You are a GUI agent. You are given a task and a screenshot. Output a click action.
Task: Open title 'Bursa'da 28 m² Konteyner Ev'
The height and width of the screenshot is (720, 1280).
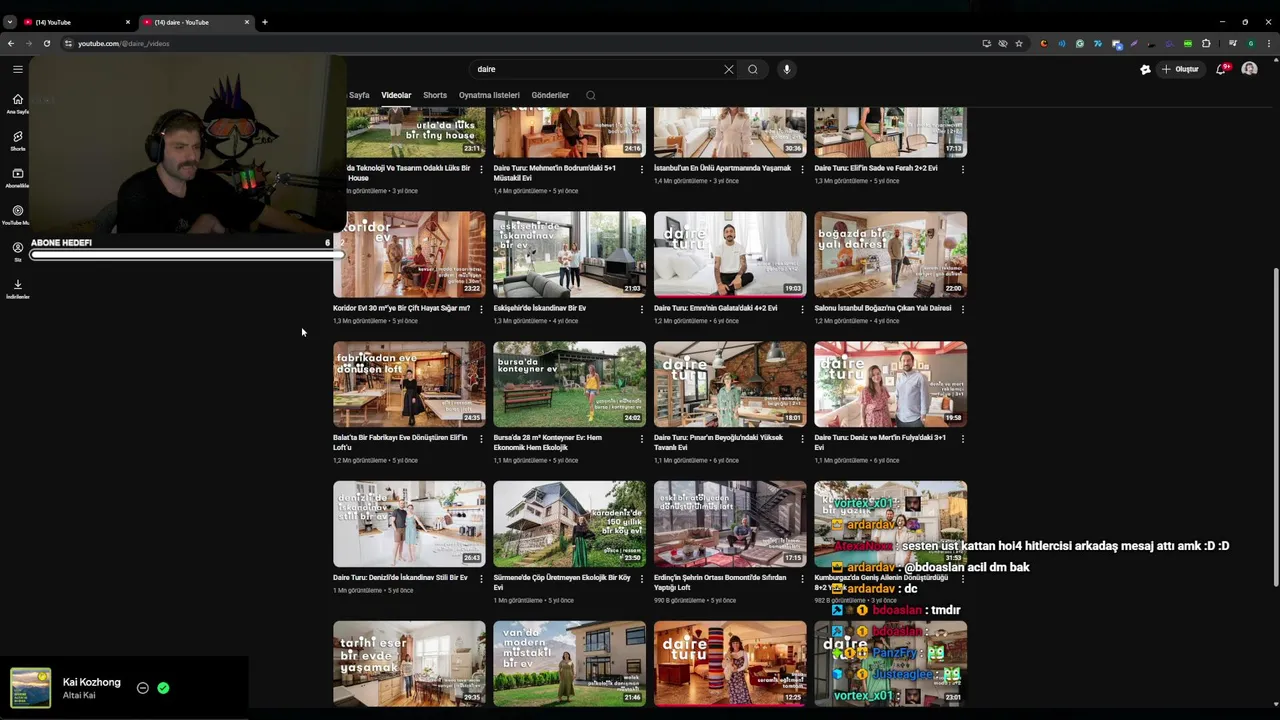pos(548,442)
